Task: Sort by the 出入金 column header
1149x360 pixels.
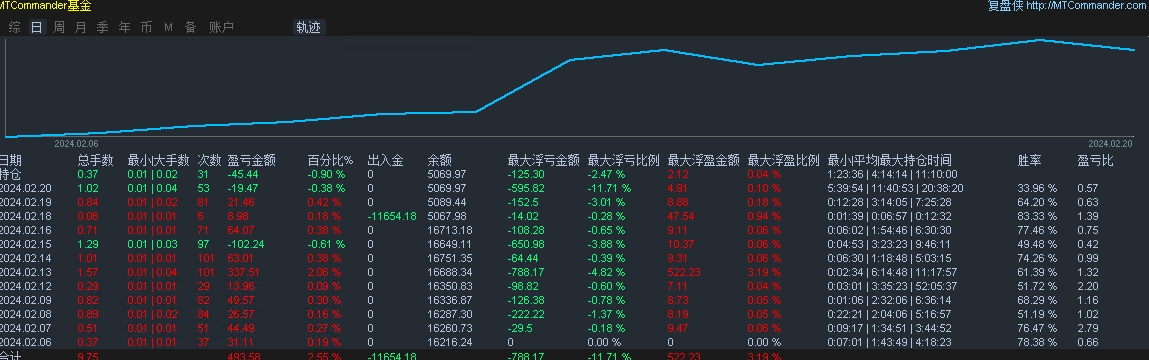Action: [385, 161]
